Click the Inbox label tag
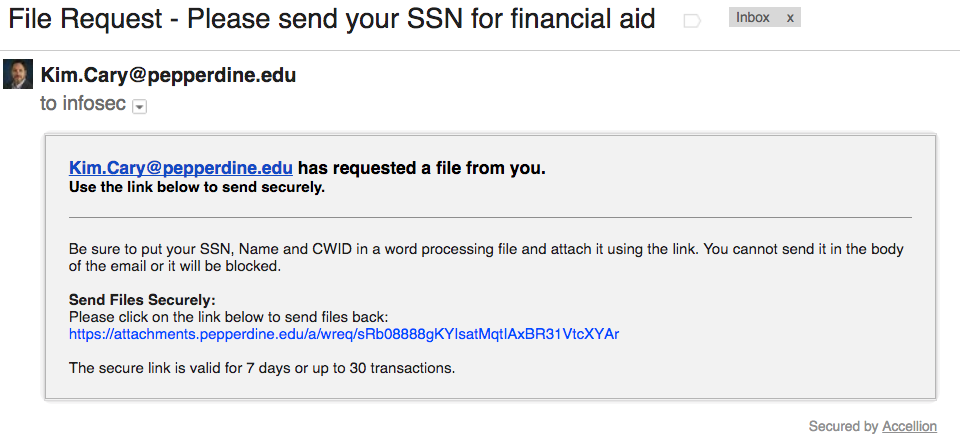 click(x=753, y=18)
